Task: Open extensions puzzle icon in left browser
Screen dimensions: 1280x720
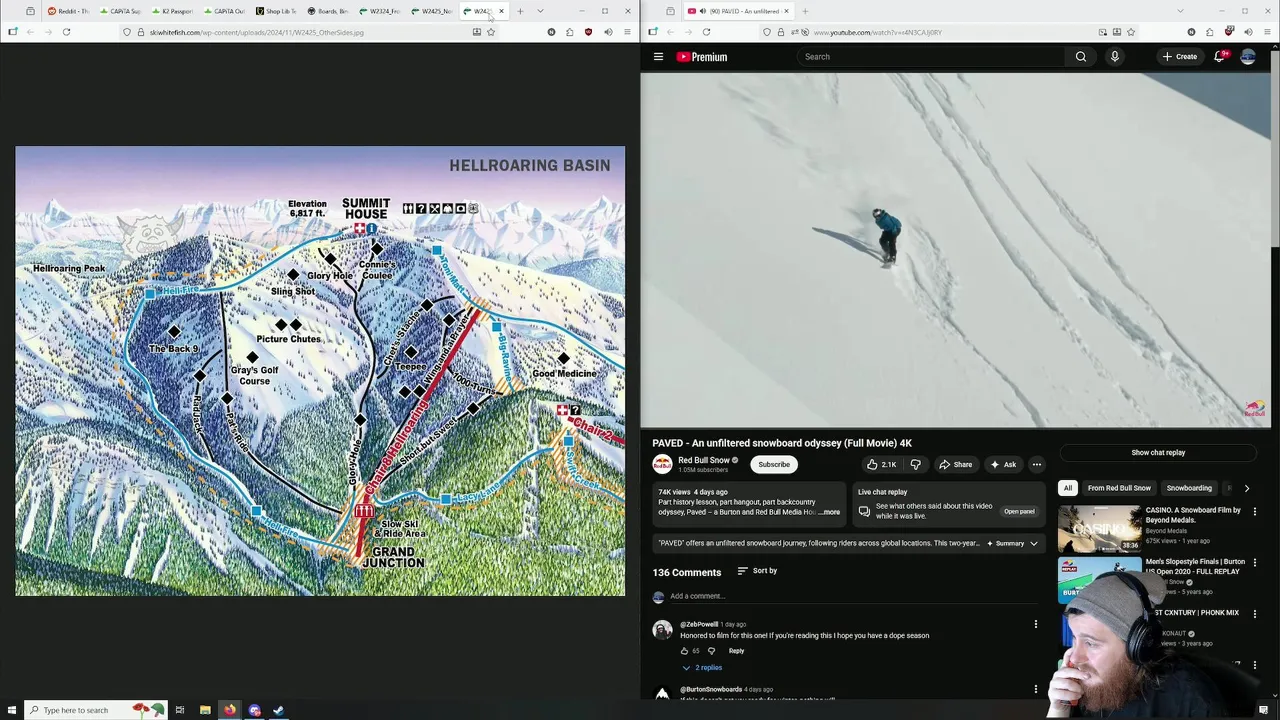Action: (570, 32)
